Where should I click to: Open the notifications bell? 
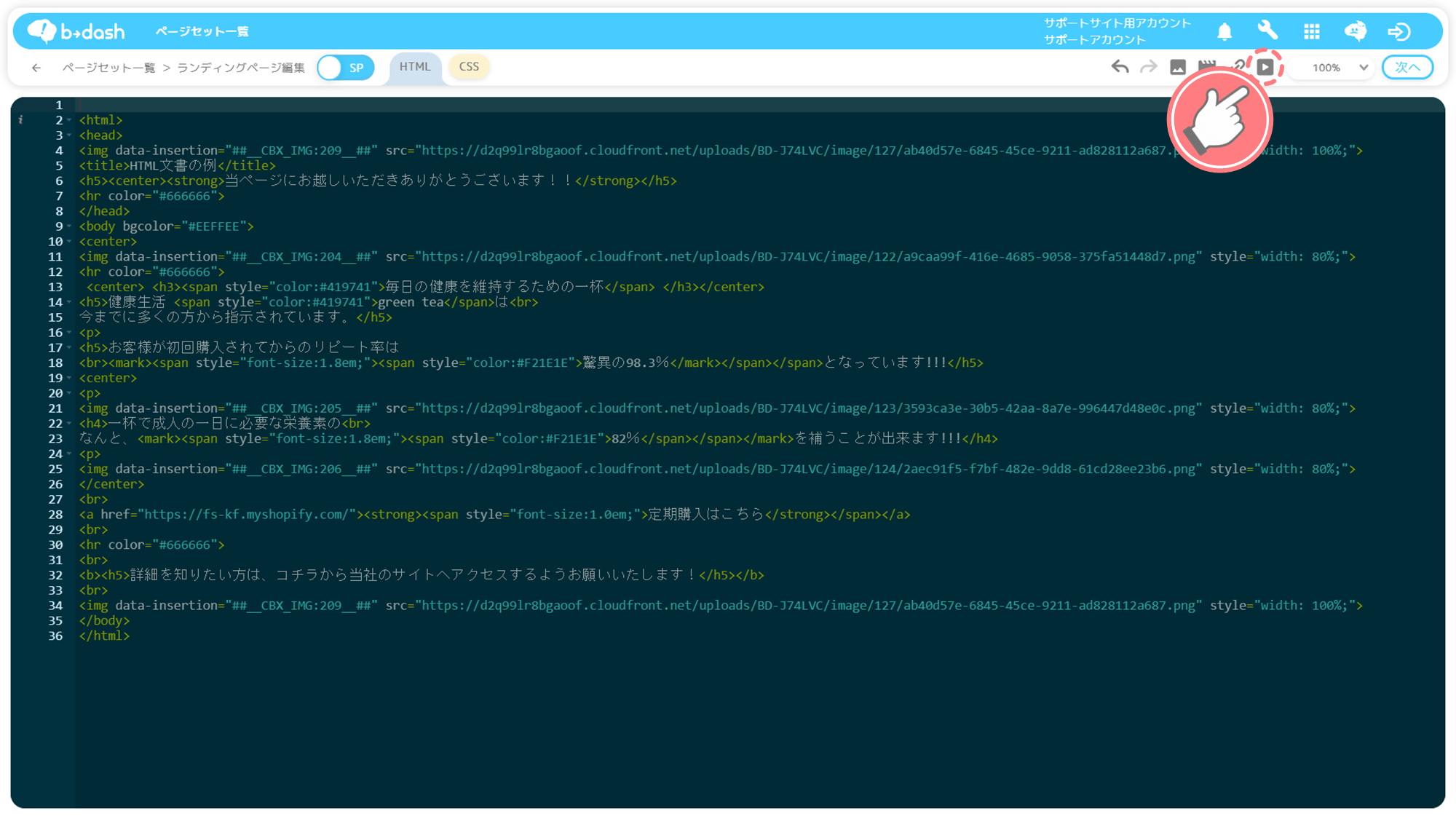point(1224,31)
